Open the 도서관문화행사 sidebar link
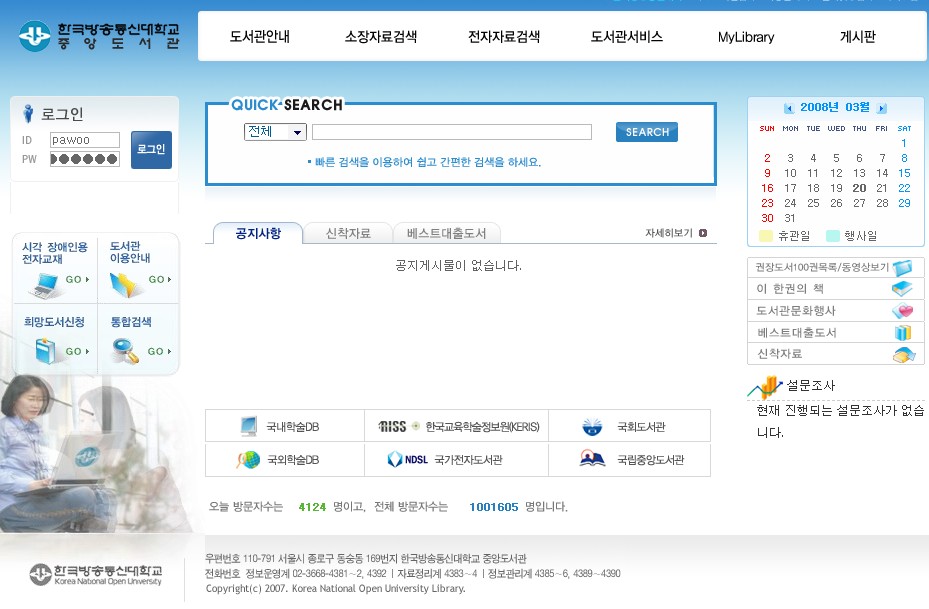The width and height of the screenshot is (929, 609). point(796,310)
